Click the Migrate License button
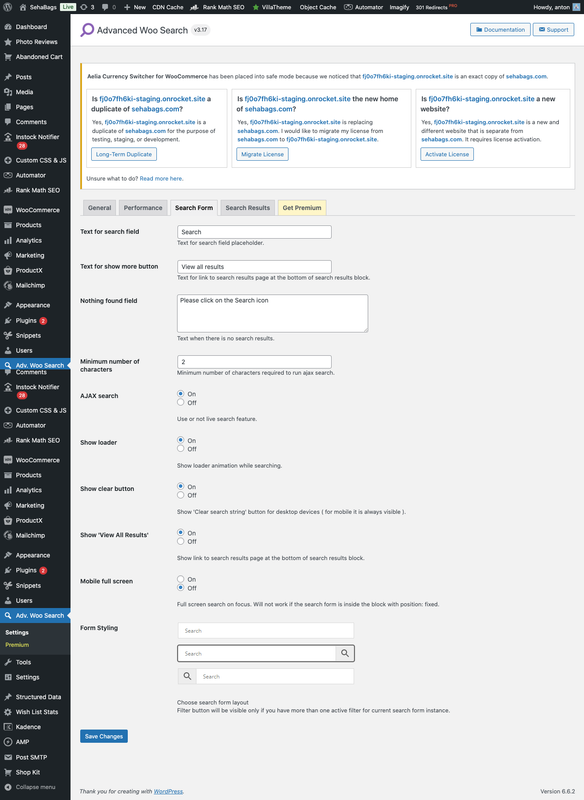 point(262,154)
